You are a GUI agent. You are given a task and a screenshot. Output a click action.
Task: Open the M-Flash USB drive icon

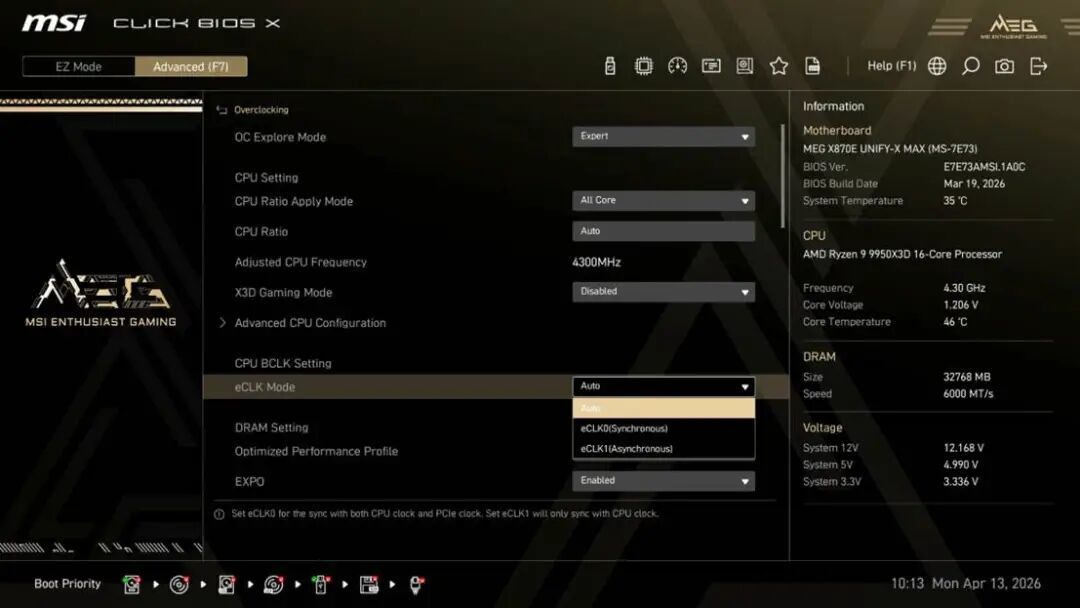(x=610, y=66)
